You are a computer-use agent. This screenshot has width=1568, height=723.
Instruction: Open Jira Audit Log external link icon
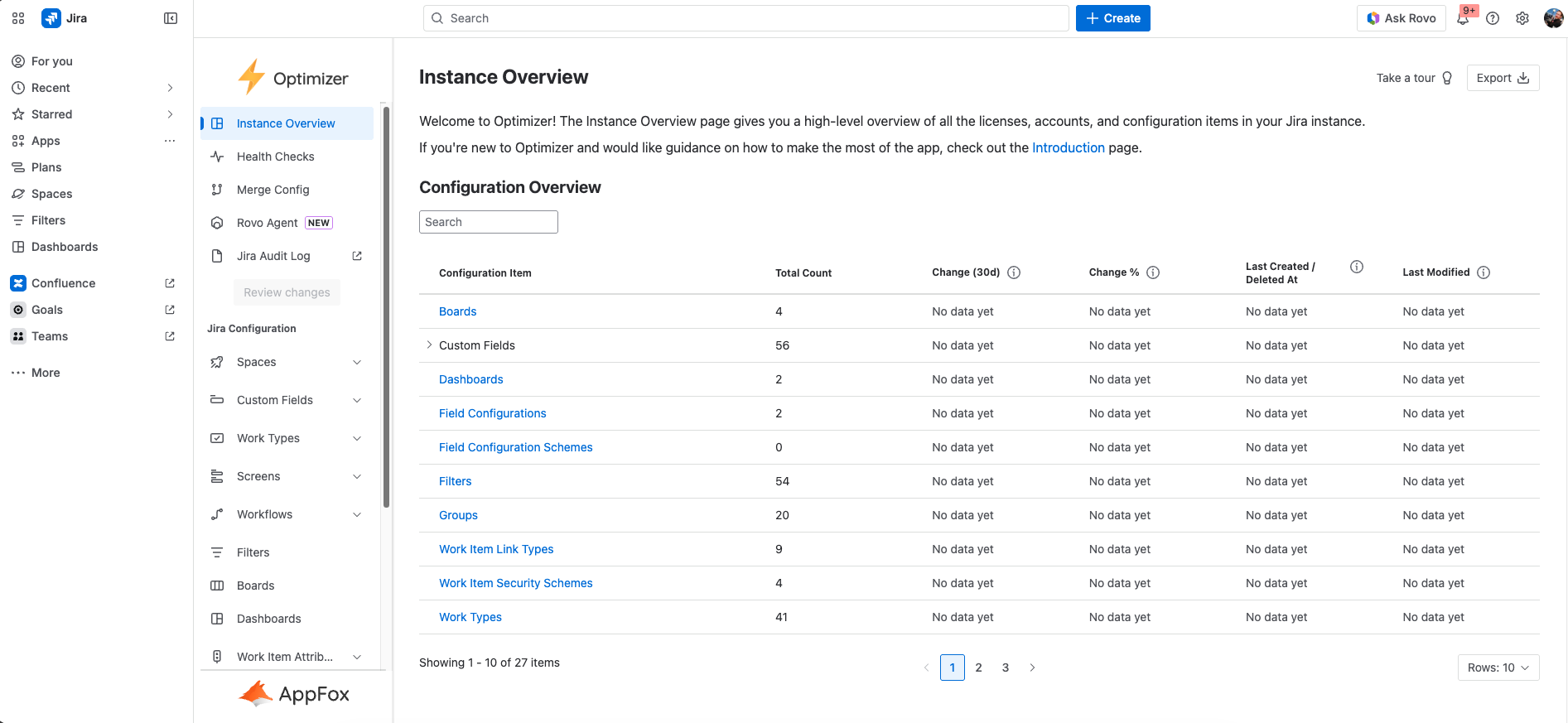357,256
